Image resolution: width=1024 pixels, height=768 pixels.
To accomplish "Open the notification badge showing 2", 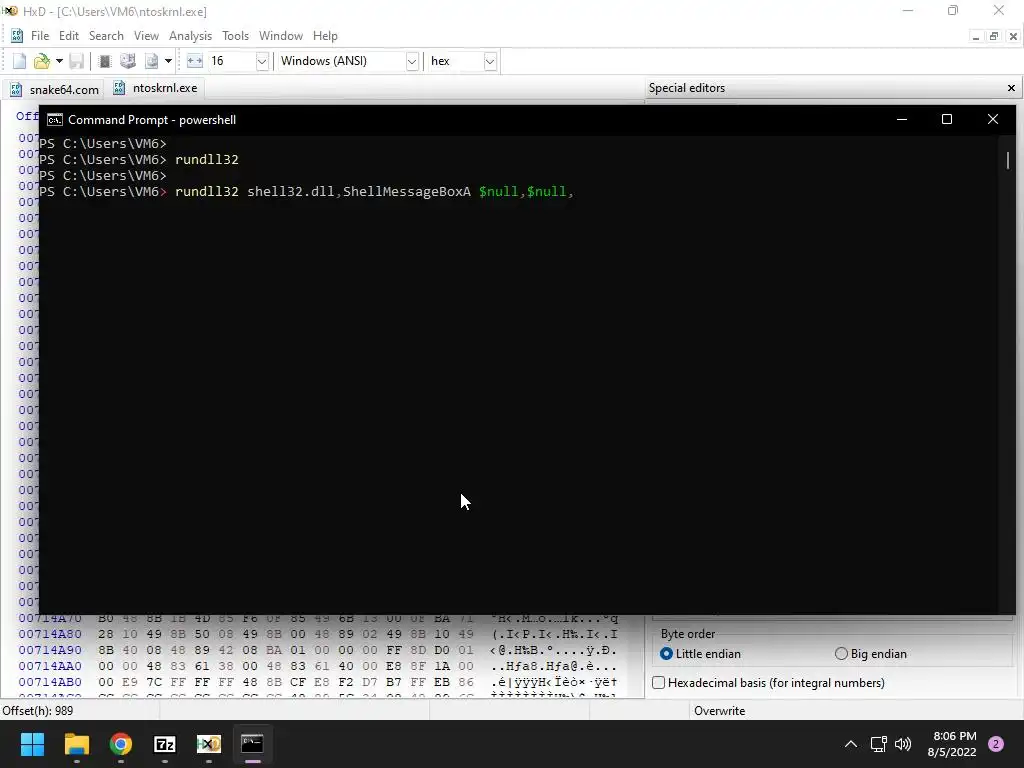I will point(996,744).
